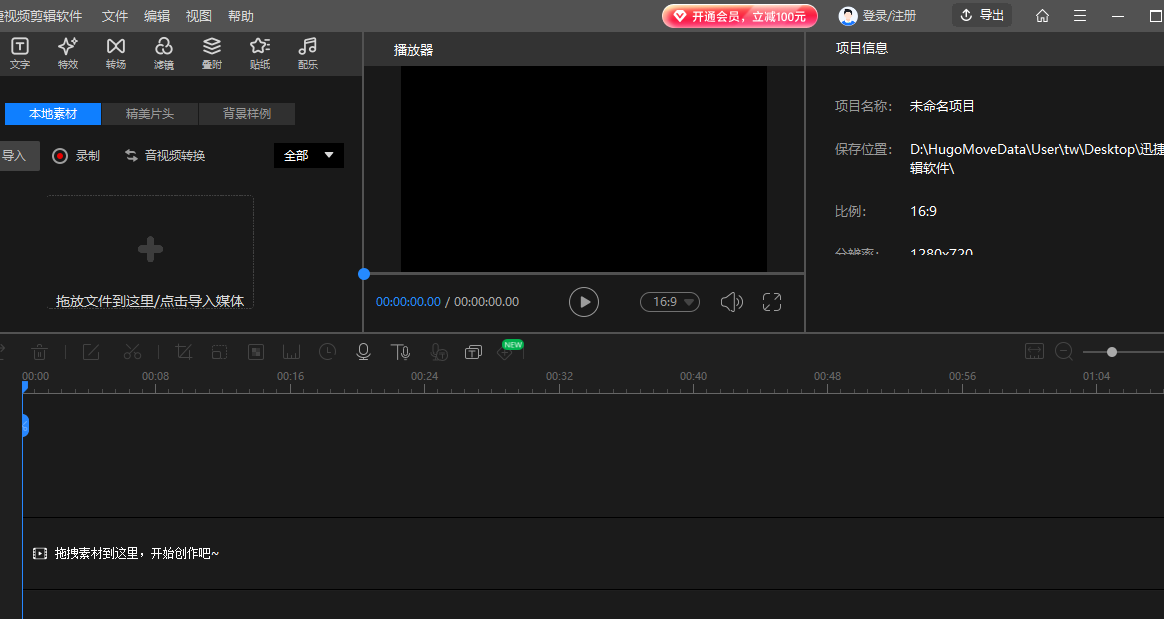This screenshot has width=1164, height=619.
Task: Click the clock duration icon
Action: (327, 352)
